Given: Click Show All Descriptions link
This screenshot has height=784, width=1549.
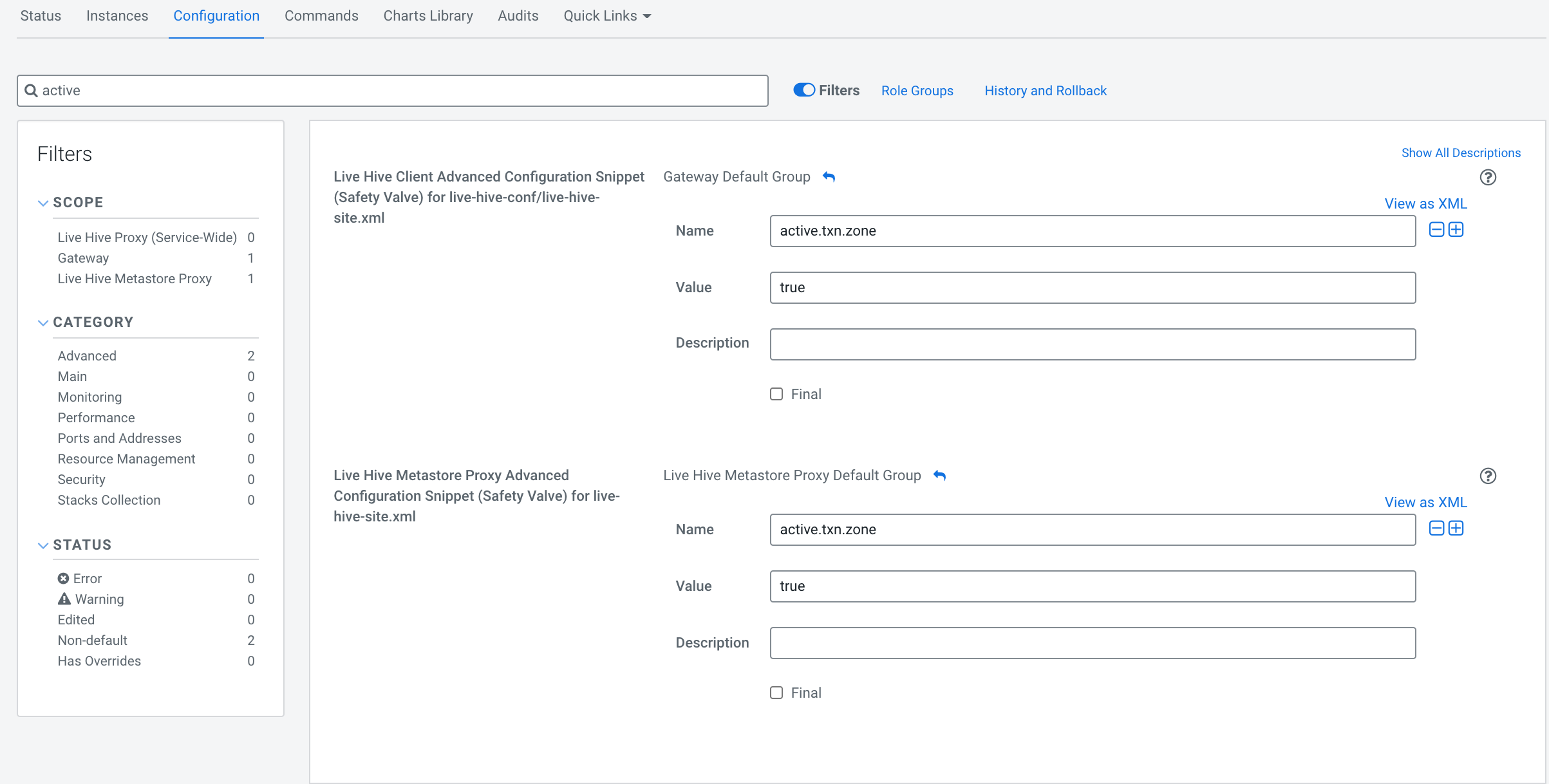Looking at the screenshot, I should (1461, 153).
